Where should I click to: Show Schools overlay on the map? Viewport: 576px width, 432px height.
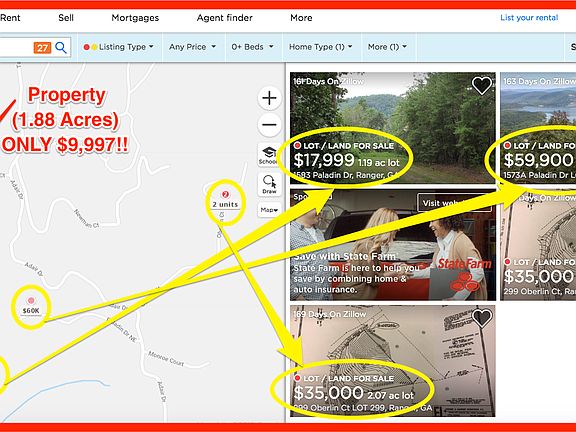pyautogui.click(x=269, y=155)
